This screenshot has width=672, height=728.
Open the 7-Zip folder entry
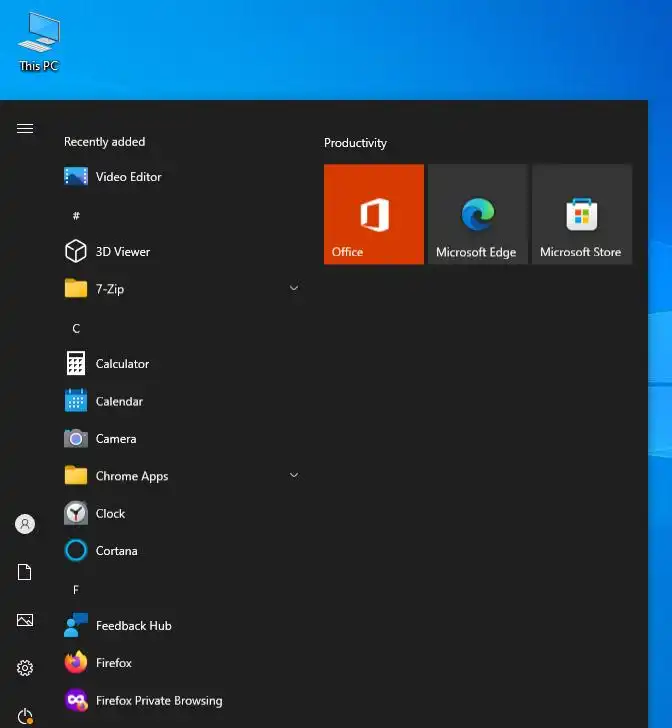183,289
